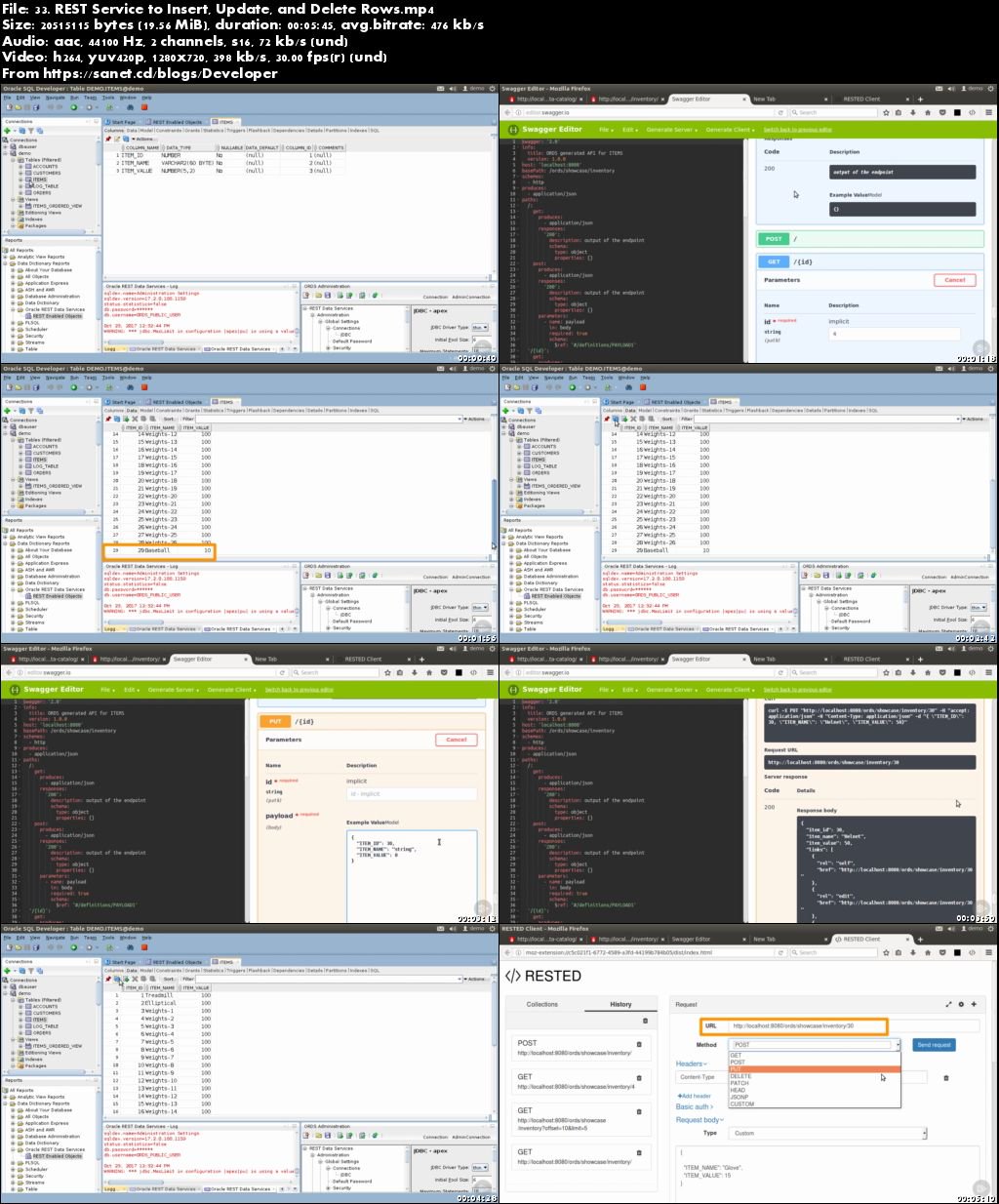Delete the POST history entry via its trash icon
999x1204 pixels.
coord(639,1044)
